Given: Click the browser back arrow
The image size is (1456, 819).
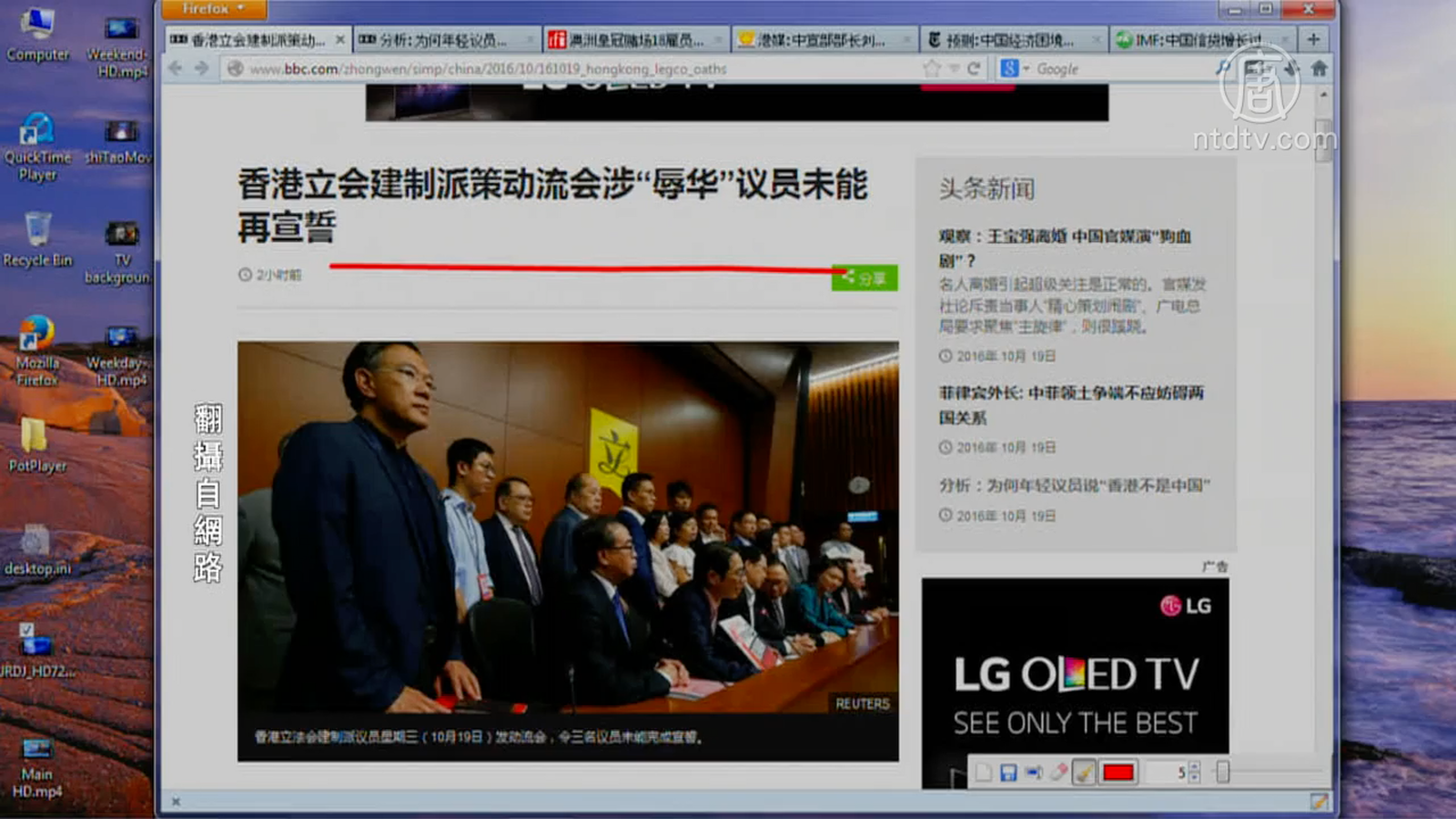Looking at the screenshot, I should point(176,68).
